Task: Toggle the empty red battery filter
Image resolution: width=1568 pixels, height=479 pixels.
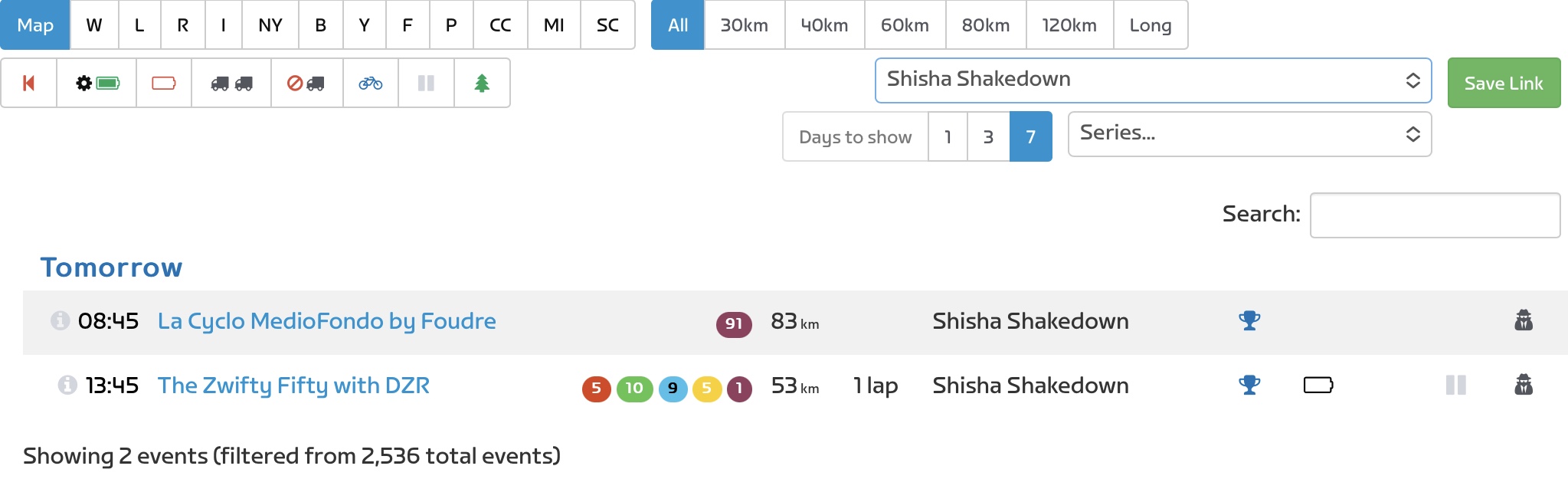Action: pyautogui.click(x=164, y=83)
